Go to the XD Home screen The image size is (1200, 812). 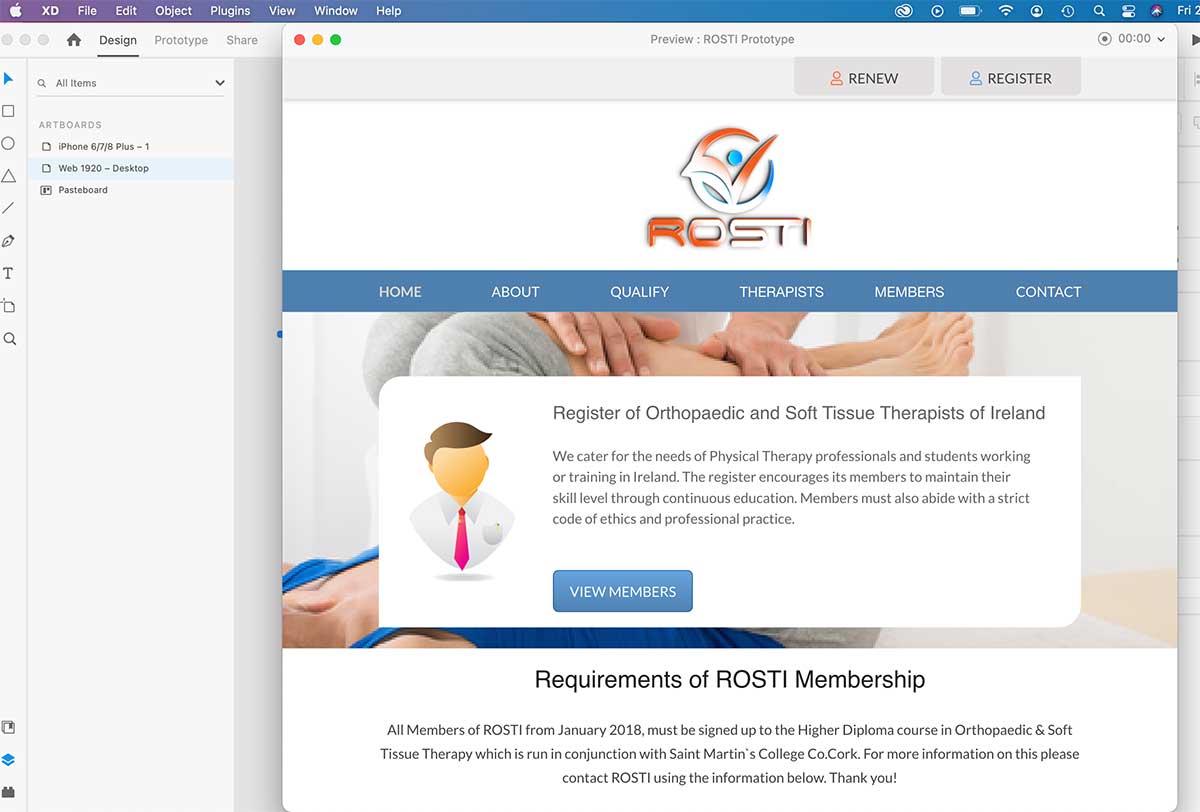(x=73, y=40)
